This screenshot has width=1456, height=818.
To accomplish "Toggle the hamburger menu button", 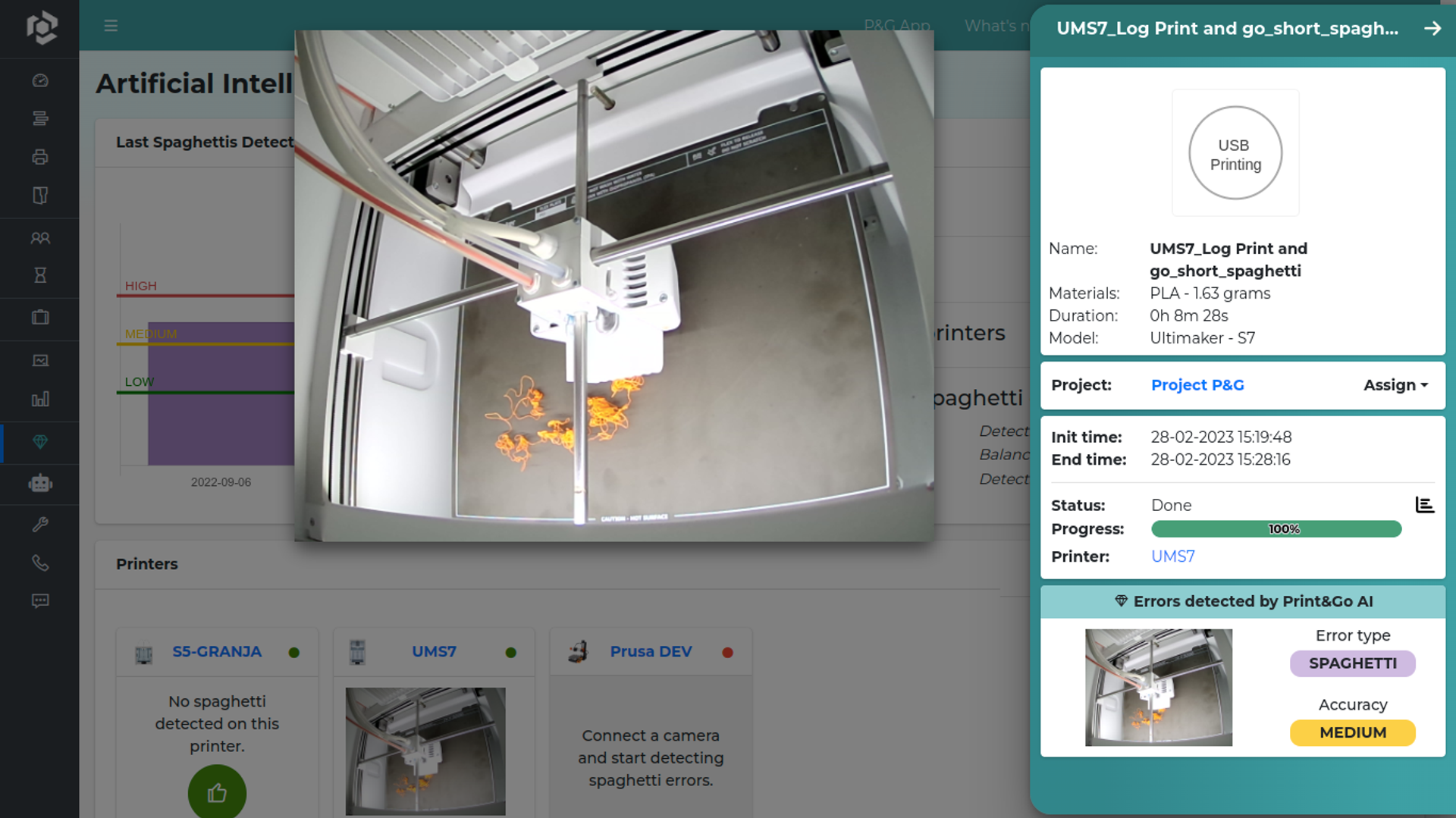I will point(111,26).
